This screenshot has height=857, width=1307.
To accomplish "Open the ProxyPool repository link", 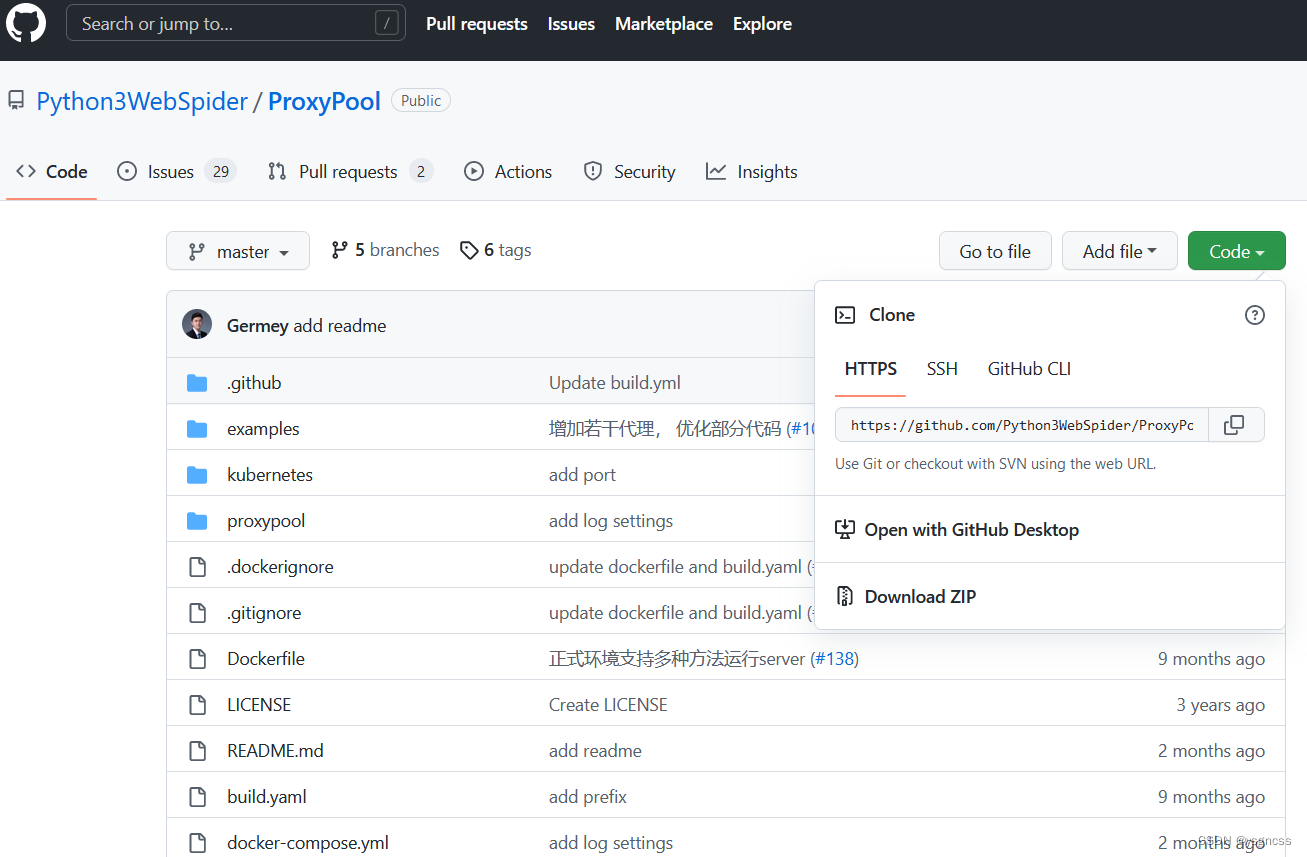I will click(324, 101).
